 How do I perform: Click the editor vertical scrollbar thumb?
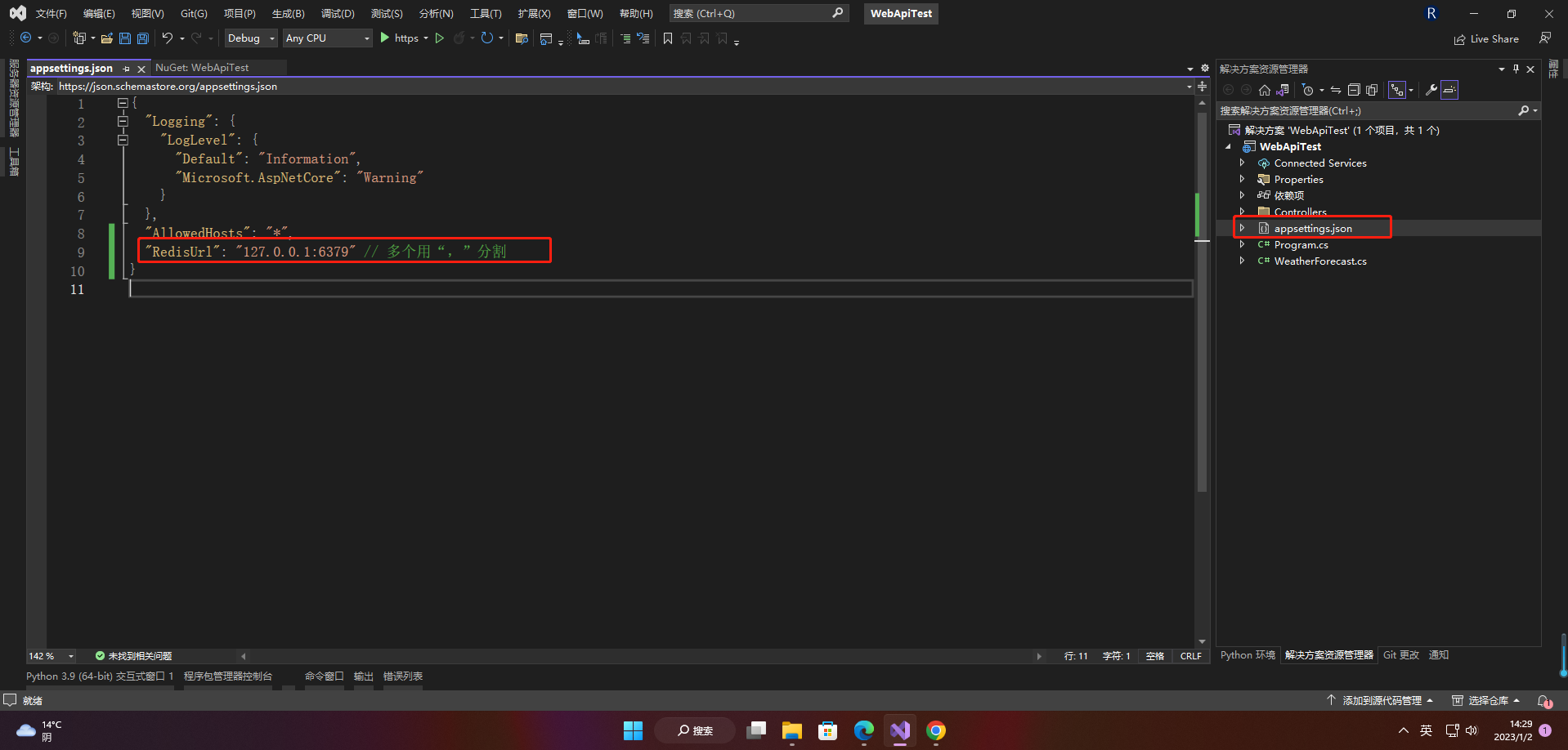1202,302
